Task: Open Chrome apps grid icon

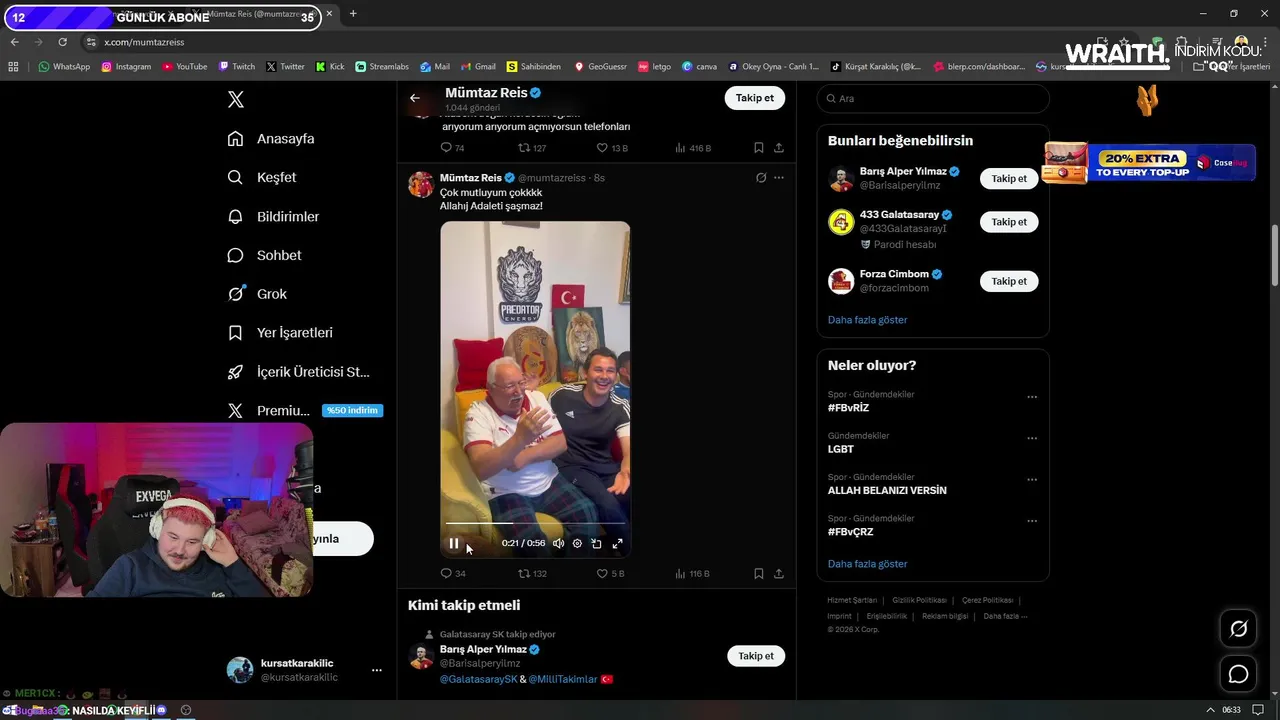Action: tap(13, 67)
